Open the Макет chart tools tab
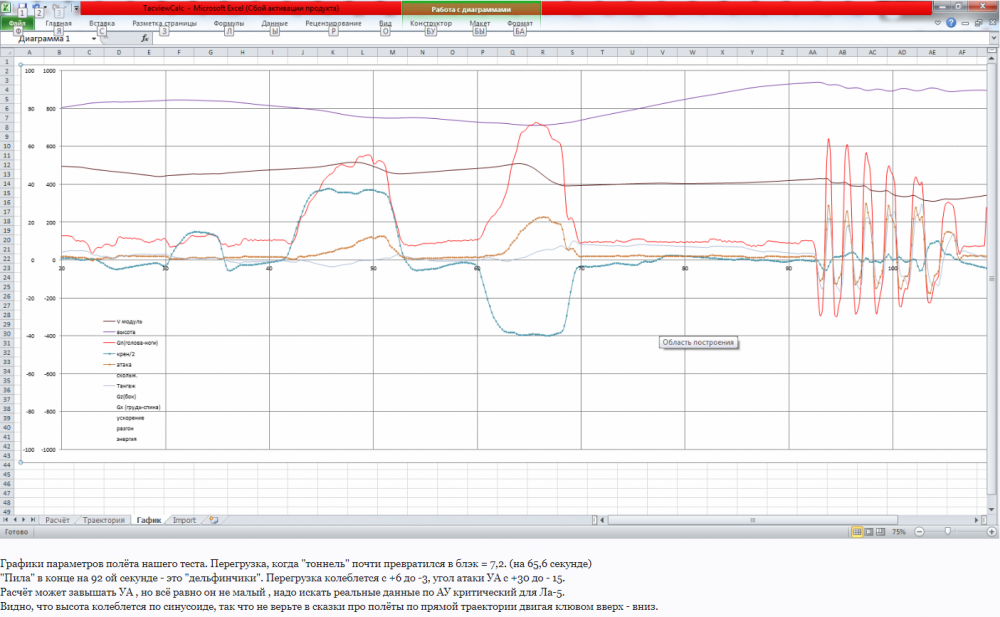This screenshot has width=1000, height=617. click(x=480, y=23)
